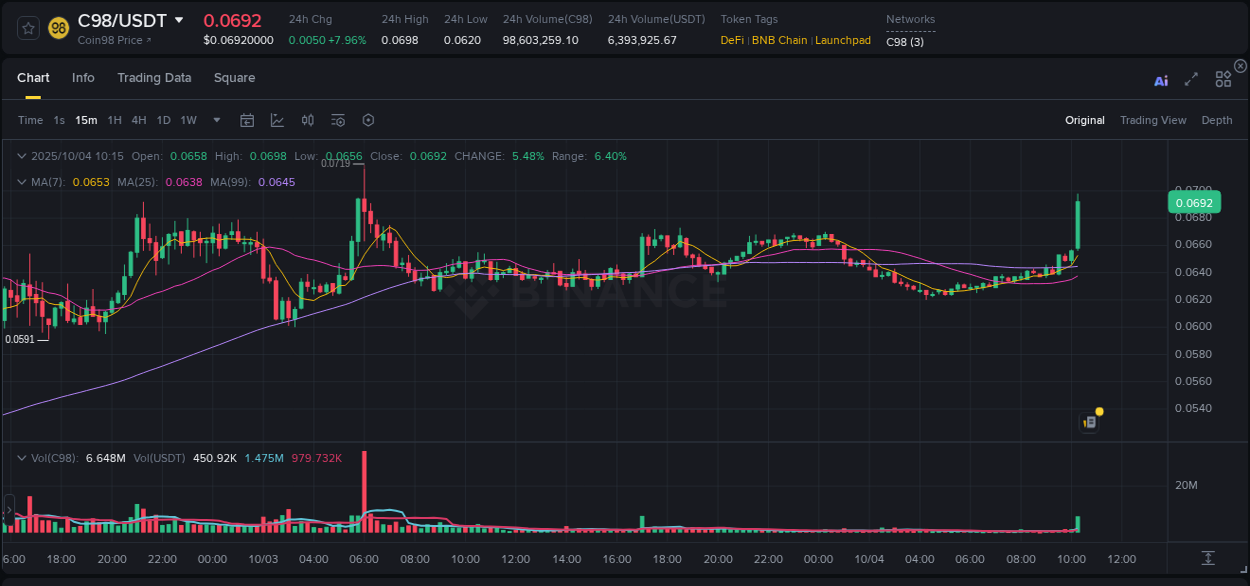This screenshot has height=586, width=1250.
Task: Open the Ai analysis feature
Action: pyautogui.click(x=1160, y=81)
